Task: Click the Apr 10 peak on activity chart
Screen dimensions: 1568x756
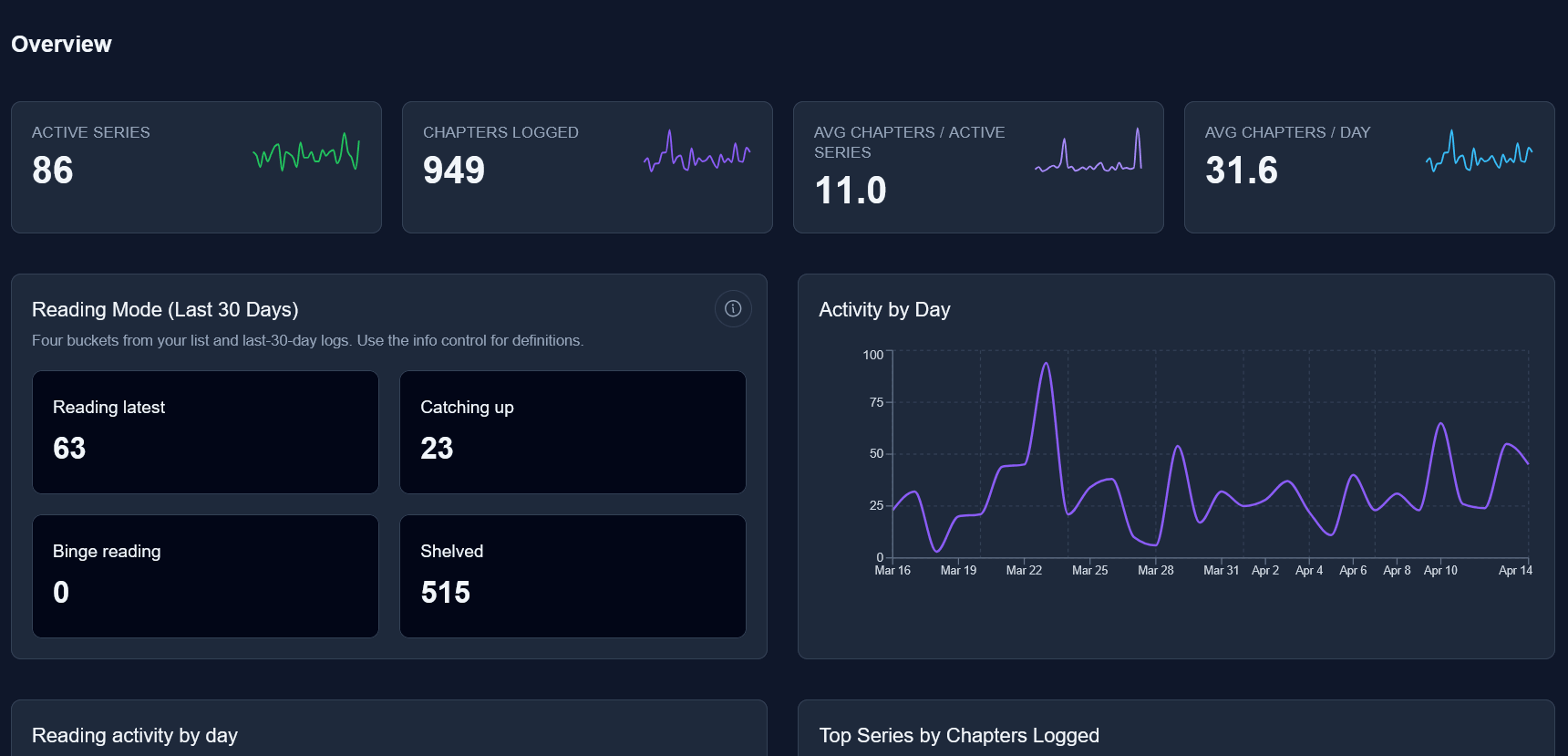Action: click(1440, 424)
